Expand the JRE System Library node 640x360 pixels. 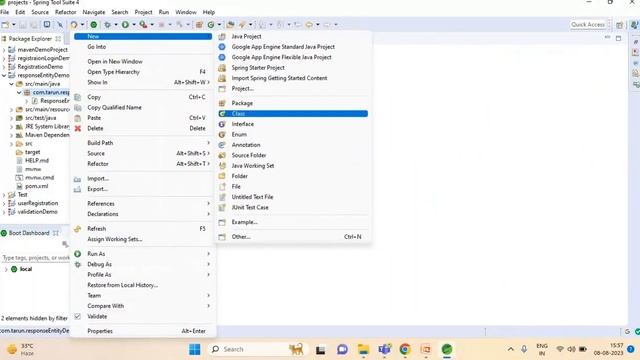pyautogui.click(x=11, y=127)
